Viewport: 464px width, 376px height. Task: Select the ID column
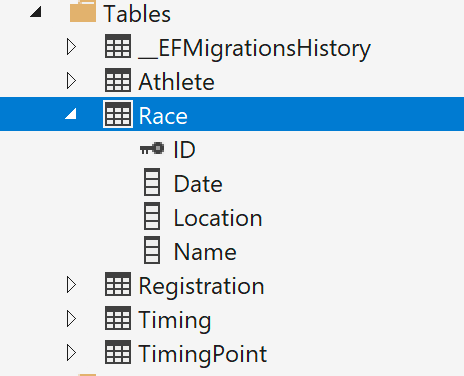(x=184, y=150)
